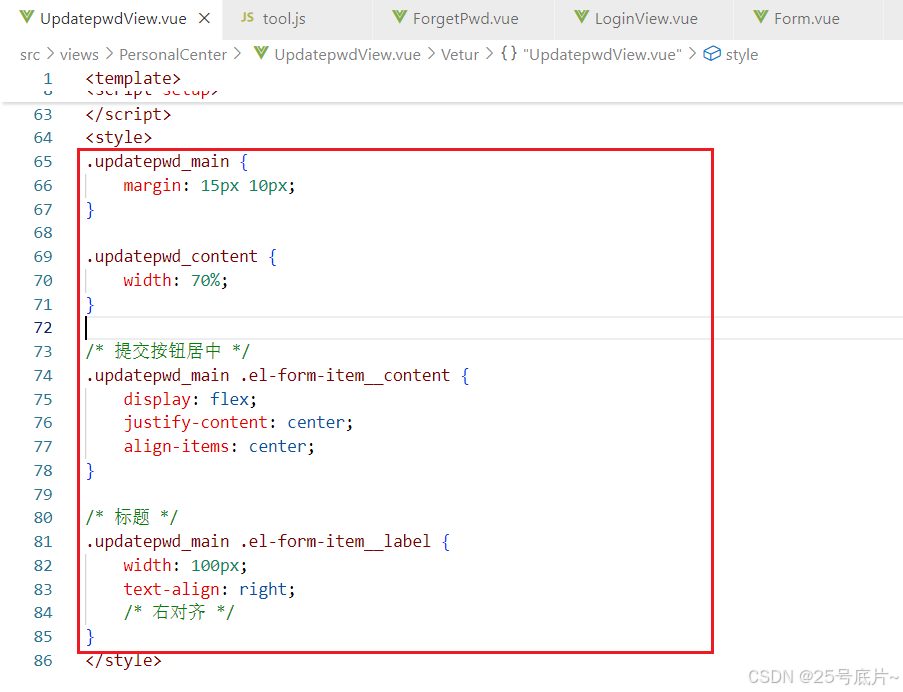Image resolution: width=903 pixels, height=692 pixels.
Task: Select 'views' in the breadcrumb
Action: point(79,55)
